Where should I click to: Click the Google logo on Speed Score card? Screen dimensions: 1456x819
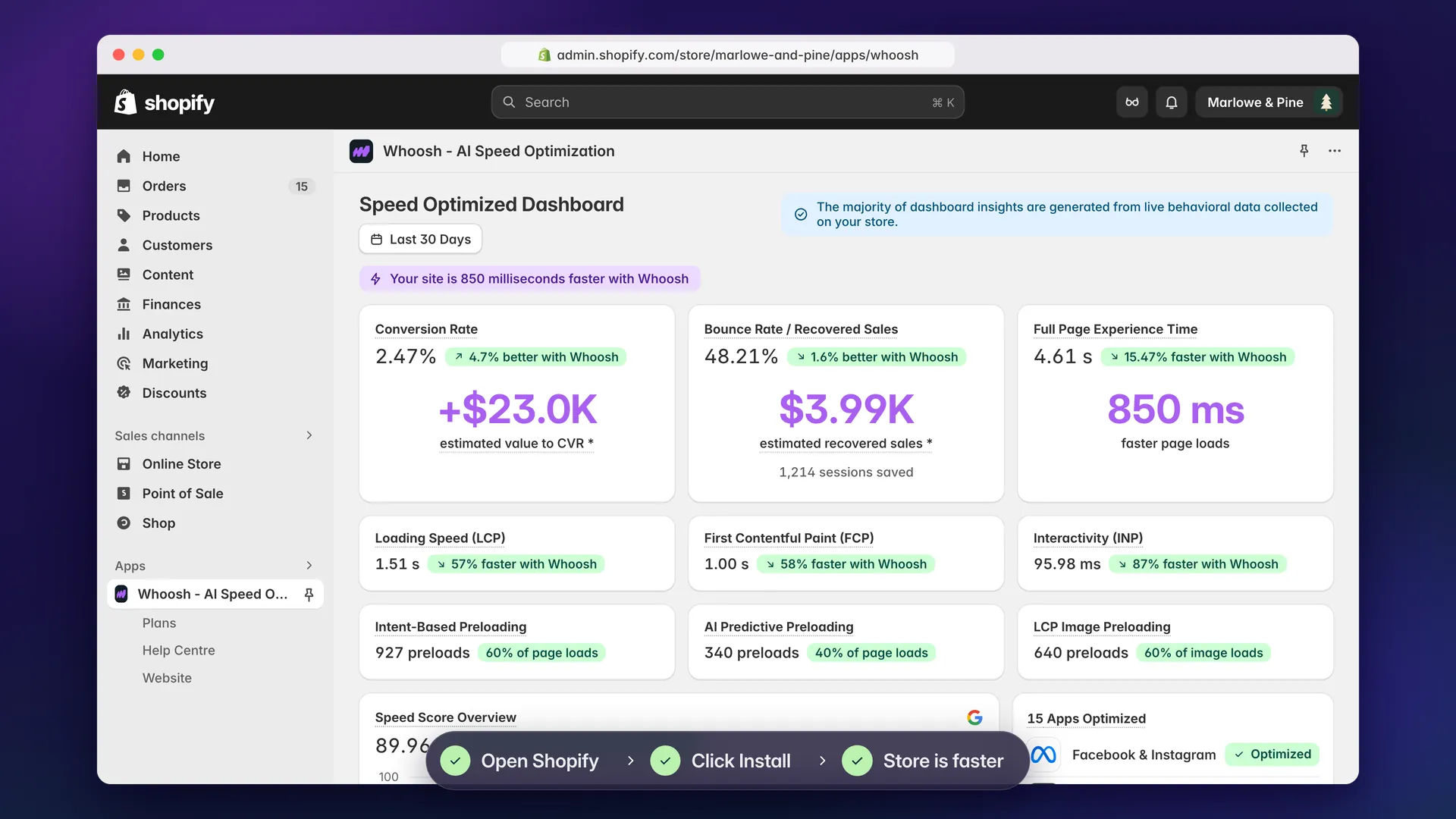[x=975, y=717]
